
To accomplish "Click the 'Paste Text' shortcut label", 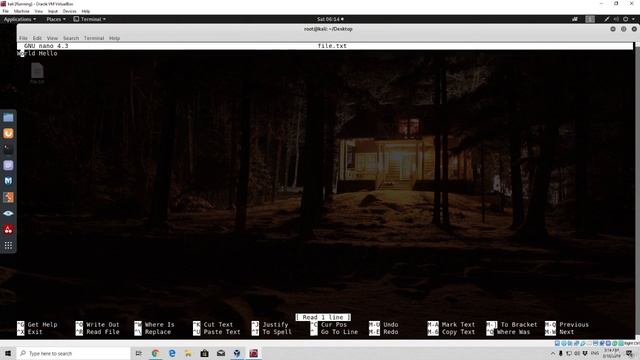I will click(222, 332).
